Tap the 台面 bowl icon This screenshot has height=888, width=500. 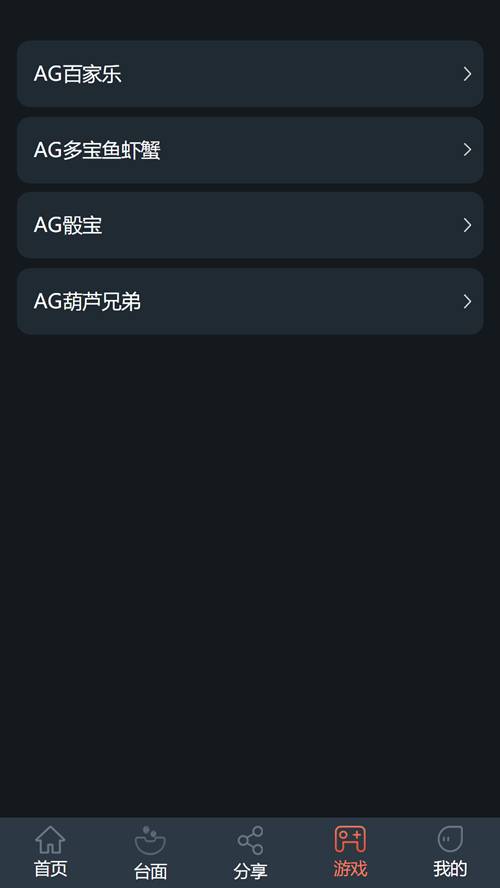pos(150,840)
